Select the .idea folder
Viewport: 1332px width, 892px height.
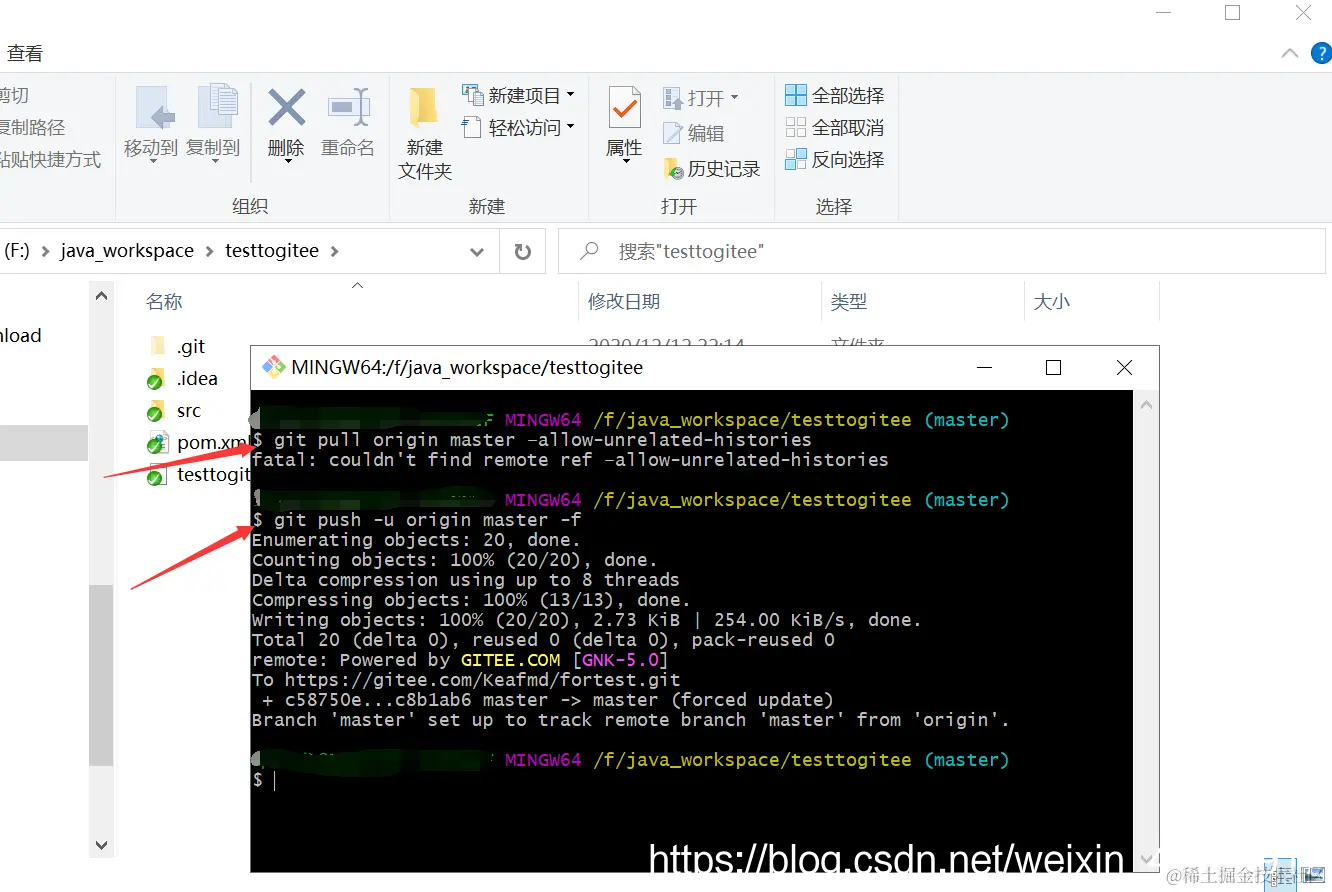tap(197, 378)
